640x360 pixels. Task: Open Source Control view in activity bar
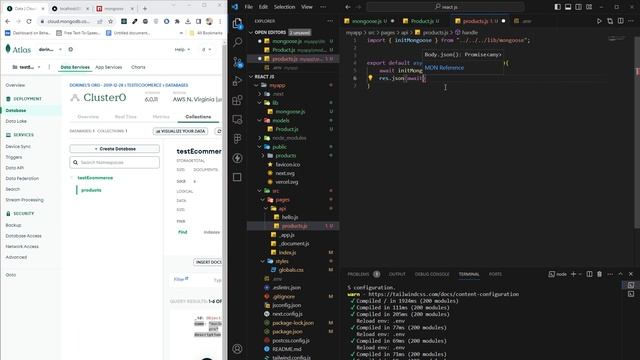[237, 62]
